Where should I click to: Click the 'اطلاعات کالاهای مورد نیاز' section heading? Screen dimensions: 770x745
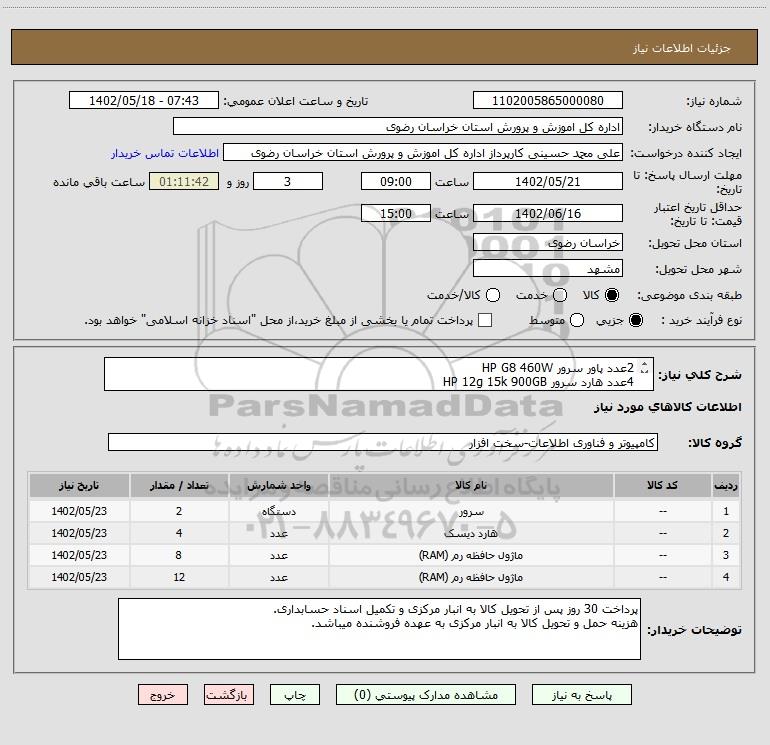(667, 408)
